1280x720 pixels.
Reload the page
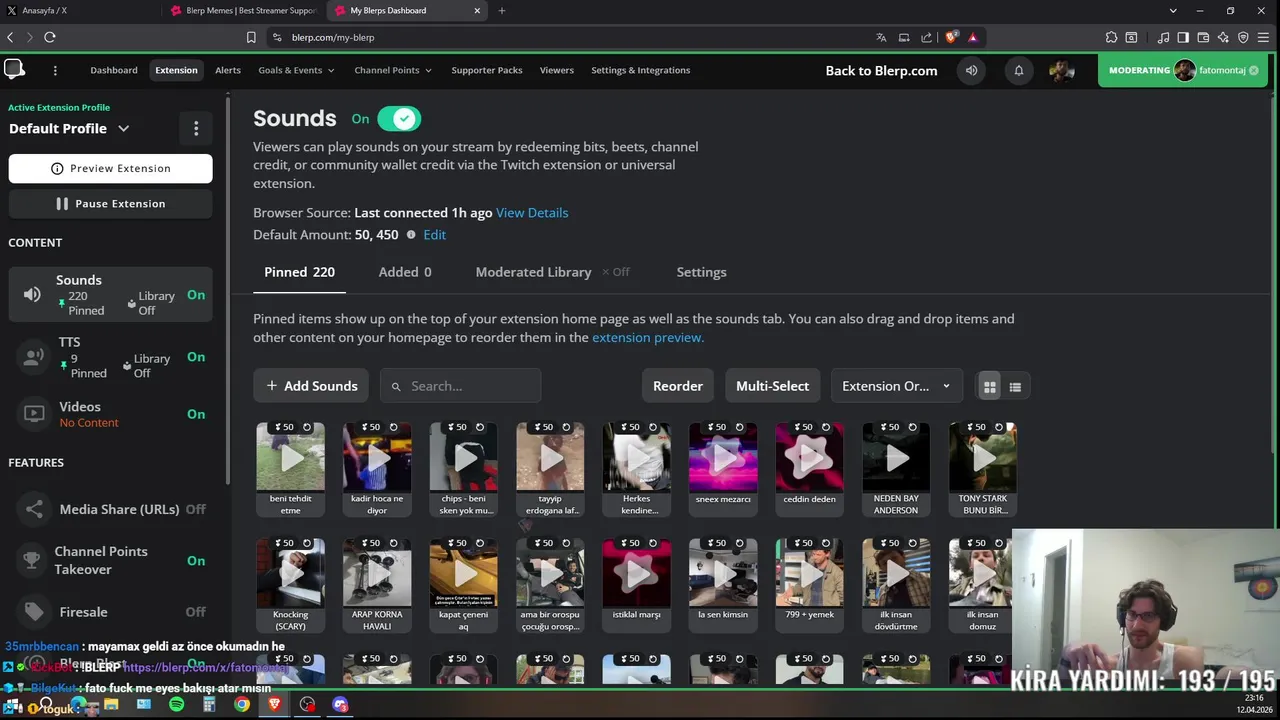click(x=49, y=37)
